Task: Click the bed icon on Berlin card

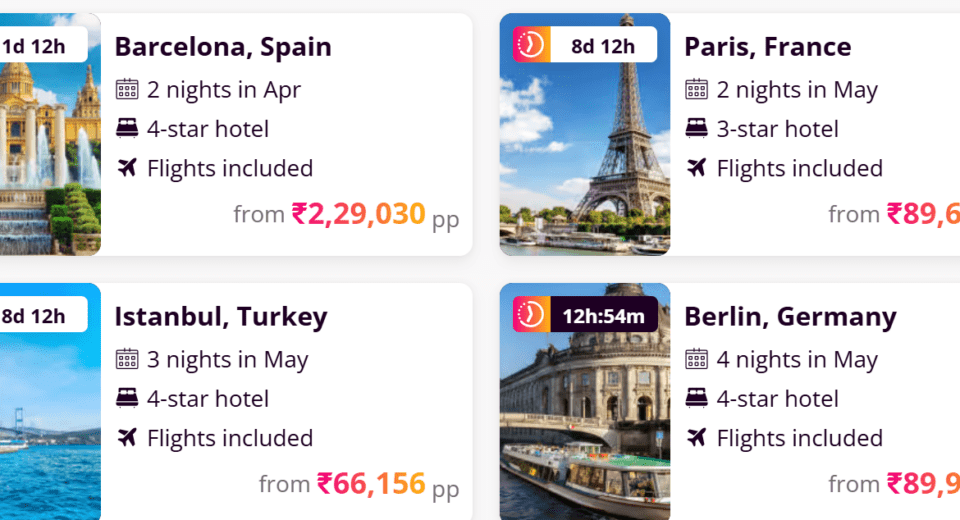Action: 697,399
